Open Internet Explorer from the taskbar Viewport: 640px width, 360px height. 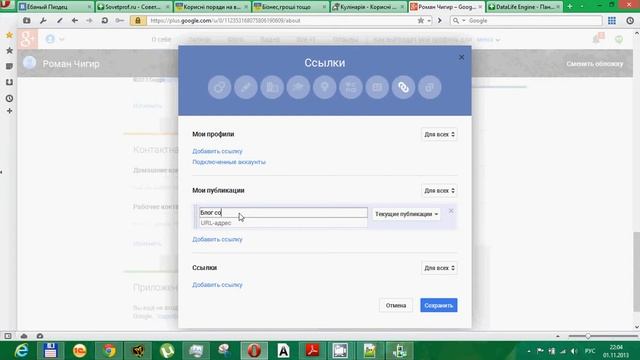click(x=21, y=351)
